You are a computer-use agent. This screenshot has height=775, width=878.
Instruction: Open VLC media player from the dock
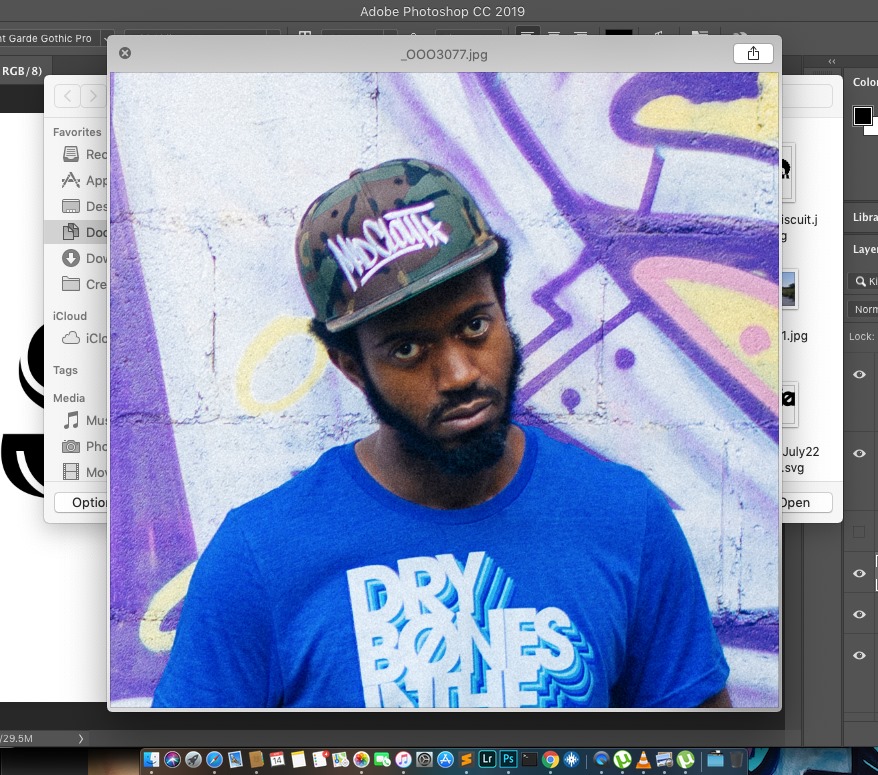tap(644, 760)
